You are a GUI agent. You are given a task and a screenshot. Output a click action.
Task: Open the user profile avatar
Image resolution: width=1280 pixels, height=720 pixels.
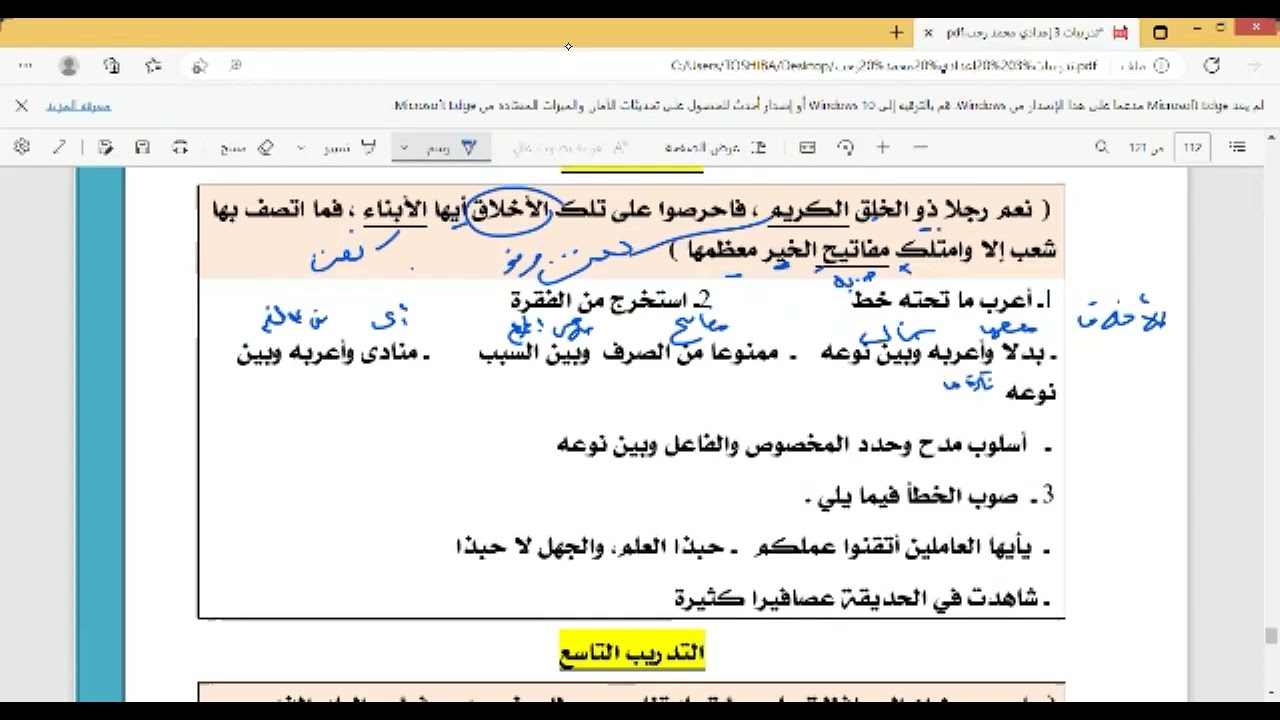pos(69,66)
